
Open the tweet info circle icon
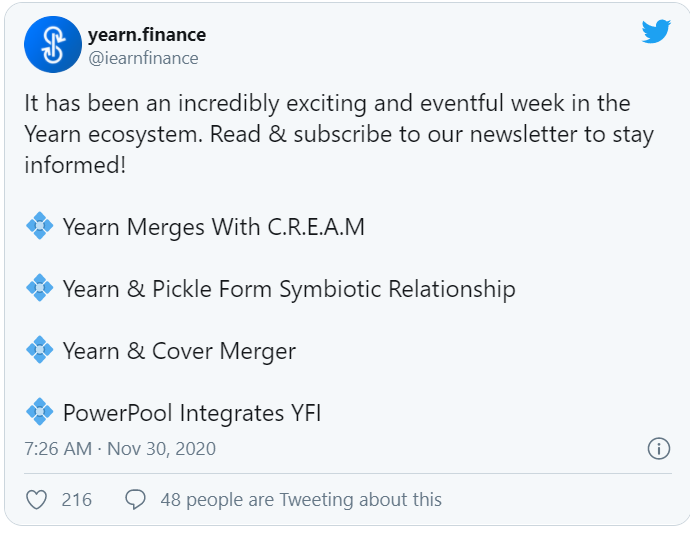click(658, 448)
